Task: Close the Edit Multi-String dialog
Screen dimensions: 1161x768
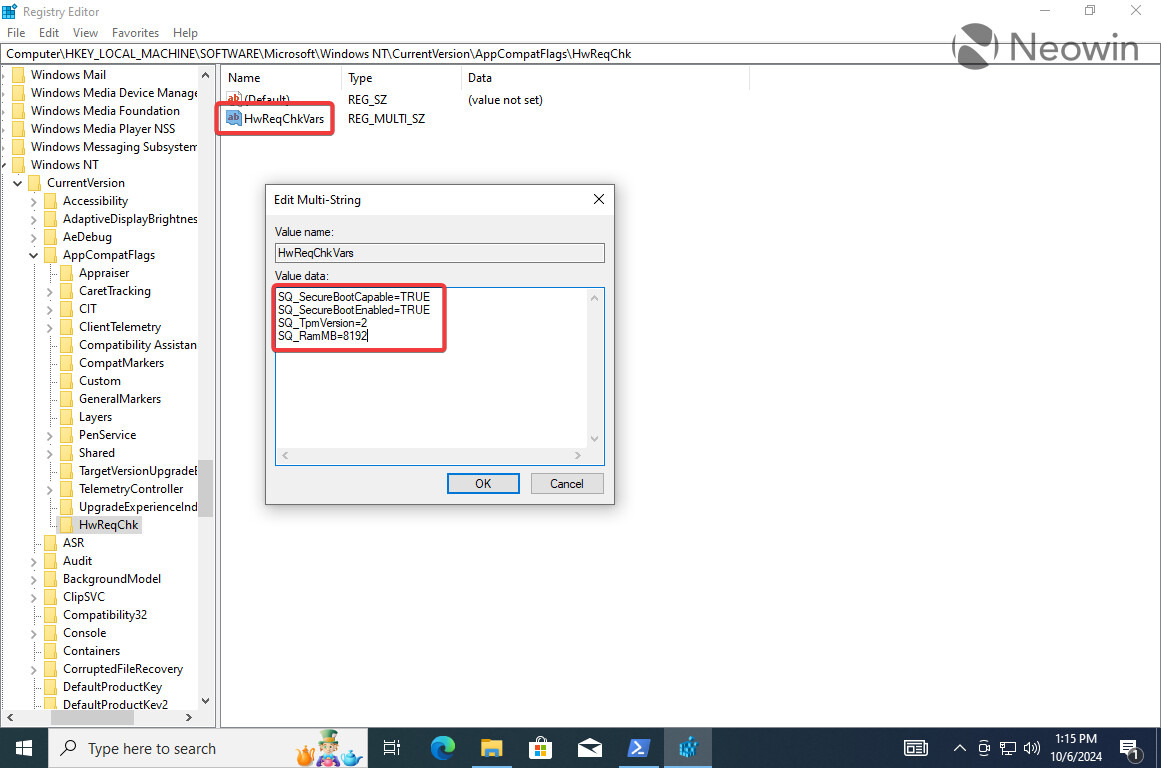Action: 598,199
